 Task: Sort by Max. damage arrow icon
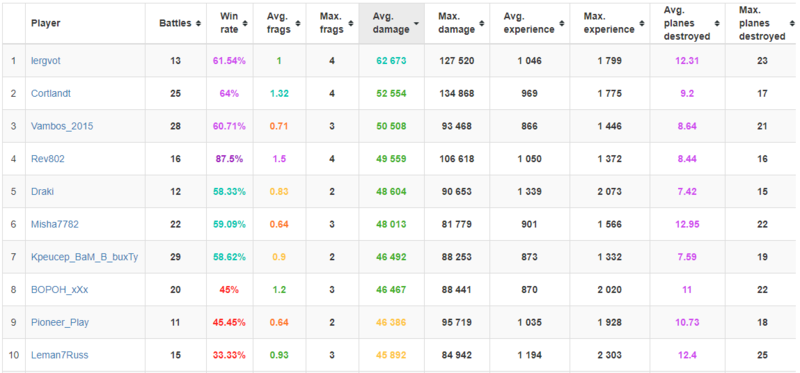pos(481,23)
